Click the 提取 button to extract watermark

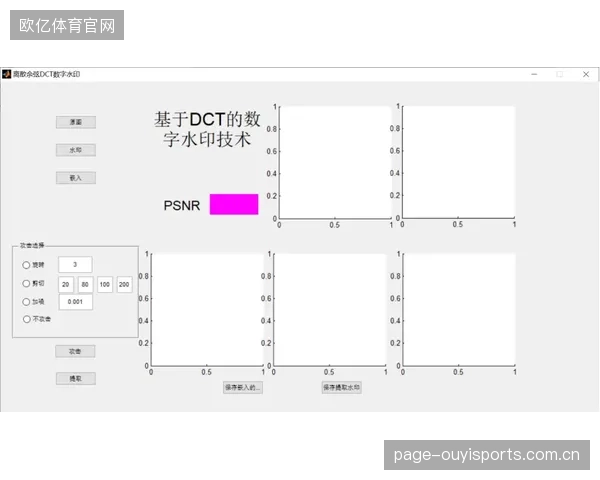[76, 379]
